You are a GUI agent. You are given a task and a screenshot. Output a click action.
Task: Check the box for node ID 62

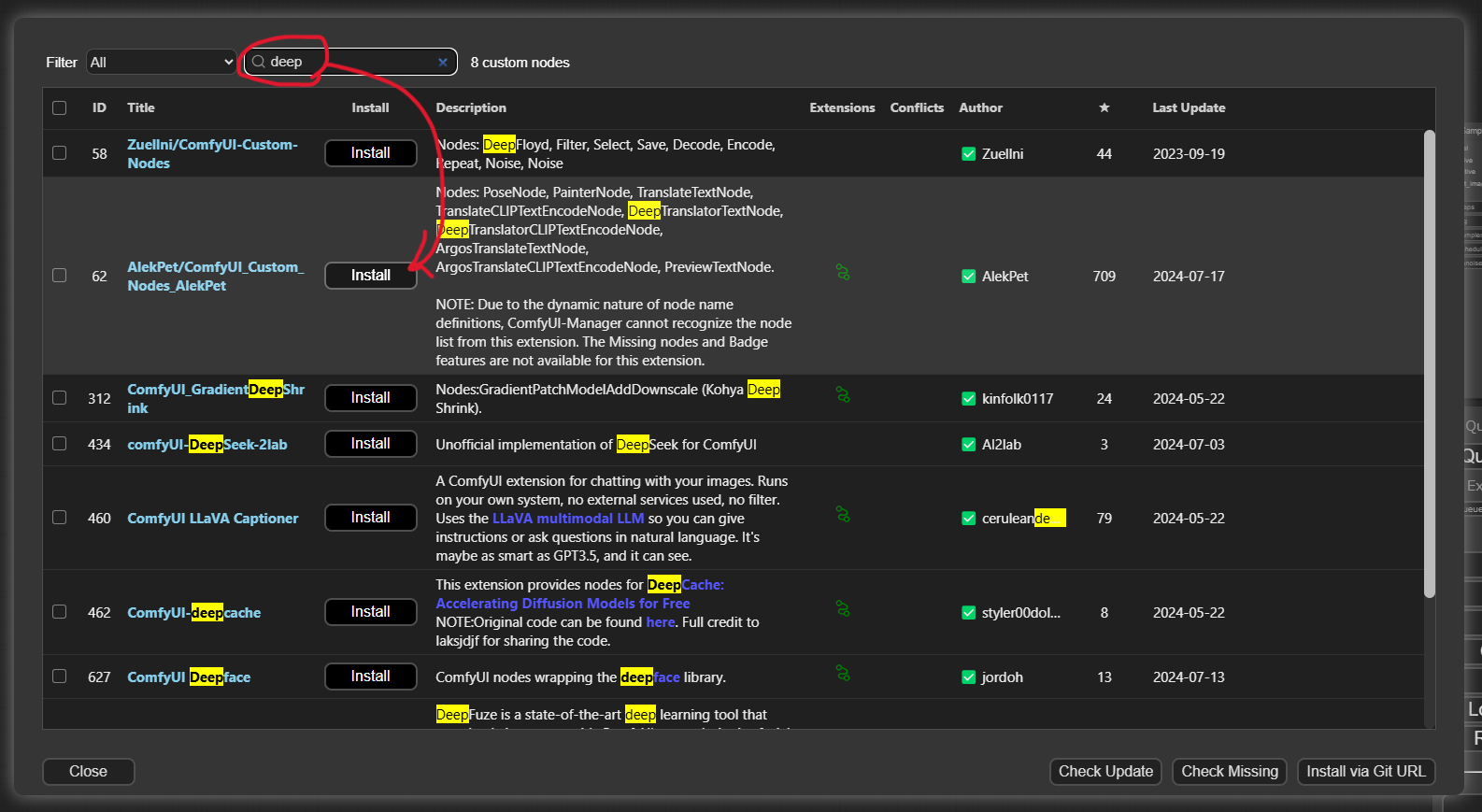click(x=60, y=276)
